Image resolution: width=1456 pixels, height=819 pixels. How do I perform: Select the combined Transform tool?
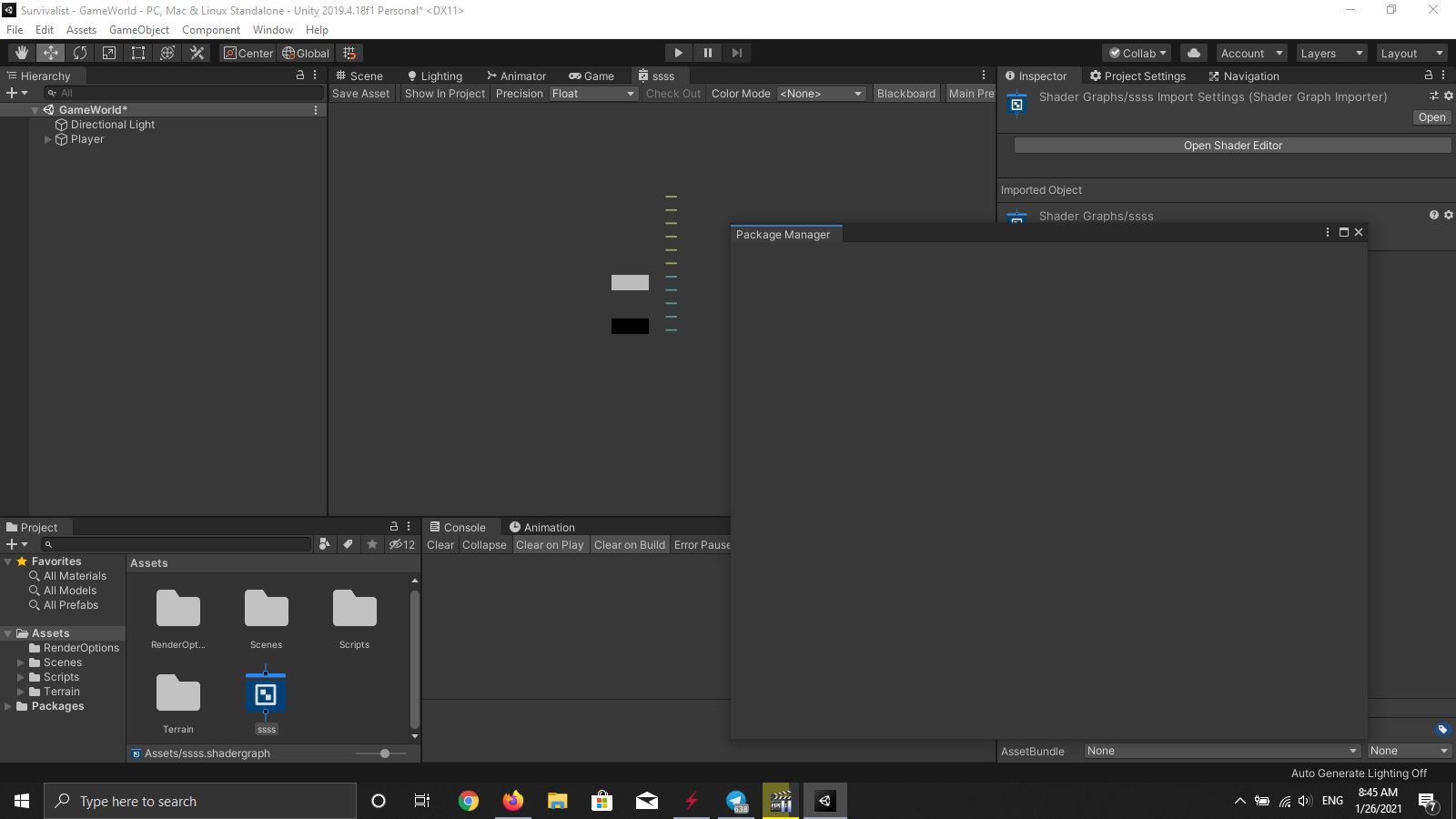coord(167,53)
